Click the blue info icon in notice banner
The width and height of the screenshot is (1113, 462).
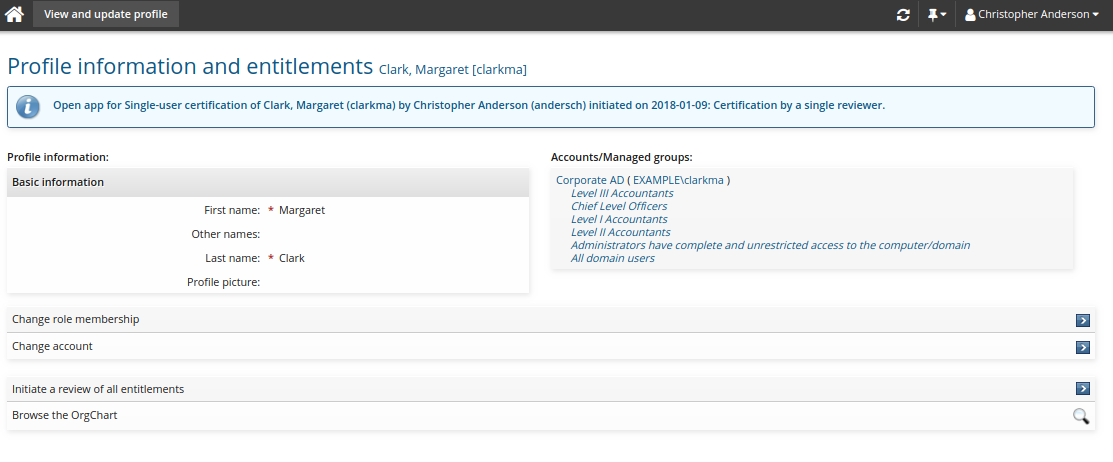(x=29, y=106)
